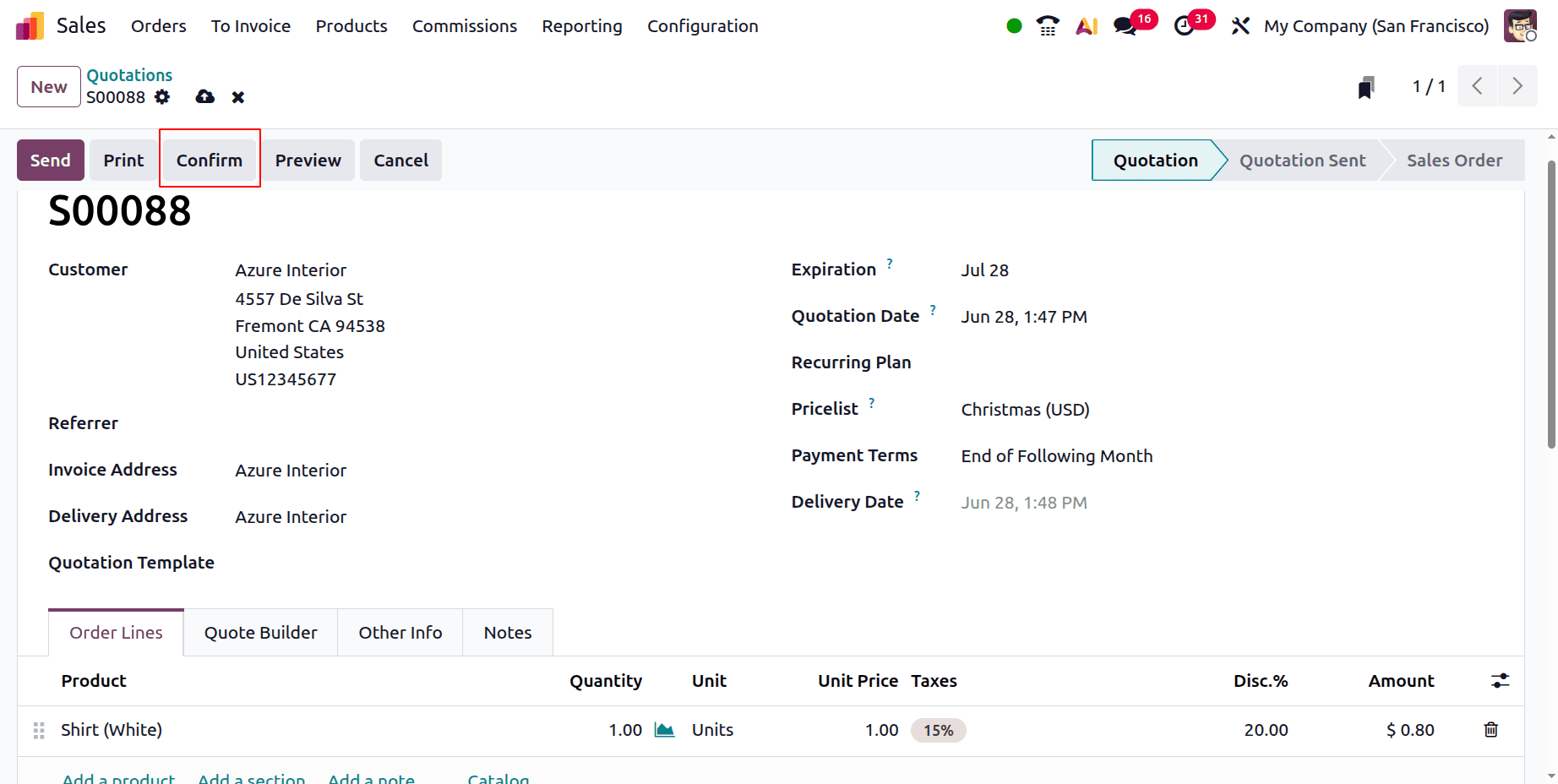This screenshot has height=784, width=1558.
Task: Click the Print button
Action: tap(123, 161)
